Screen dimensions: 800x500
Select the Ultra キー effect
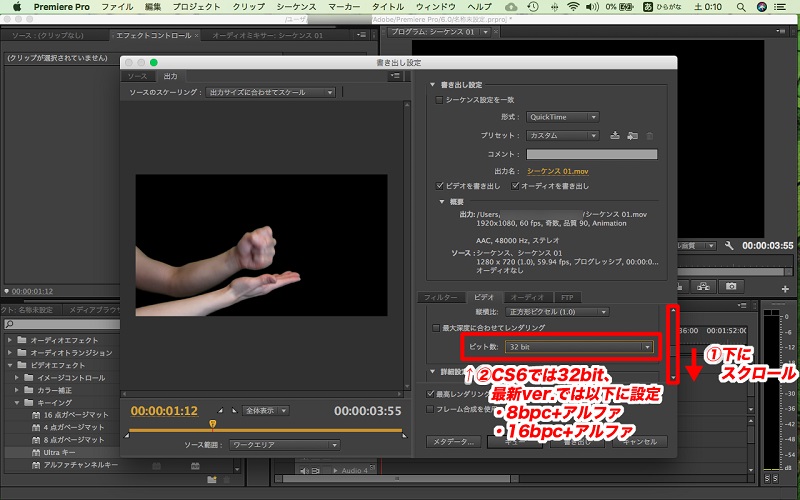click(60, 452)
